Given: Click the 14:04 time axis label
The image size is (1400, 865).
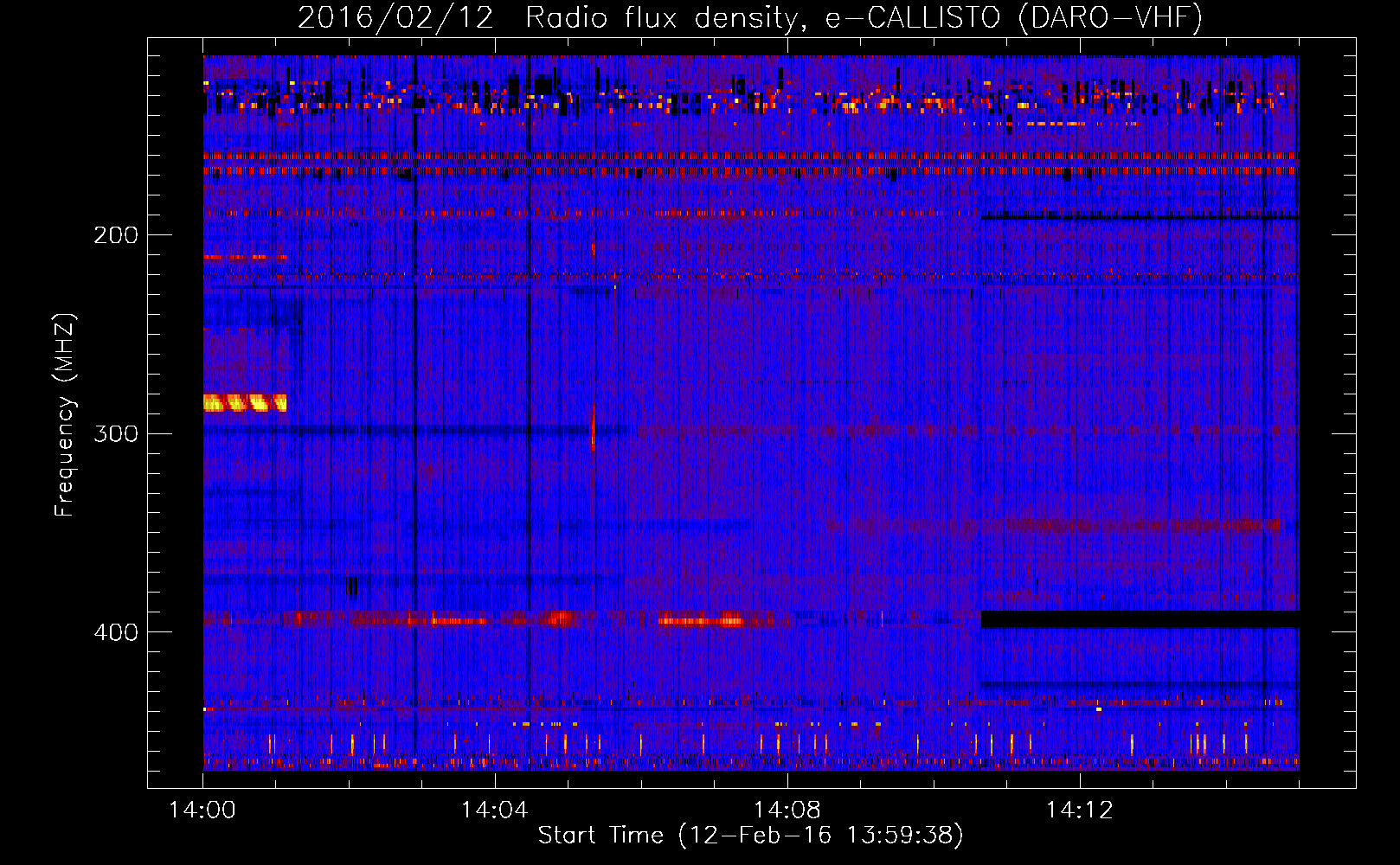Looking at the screenshot, I should (x=494, y=811).
